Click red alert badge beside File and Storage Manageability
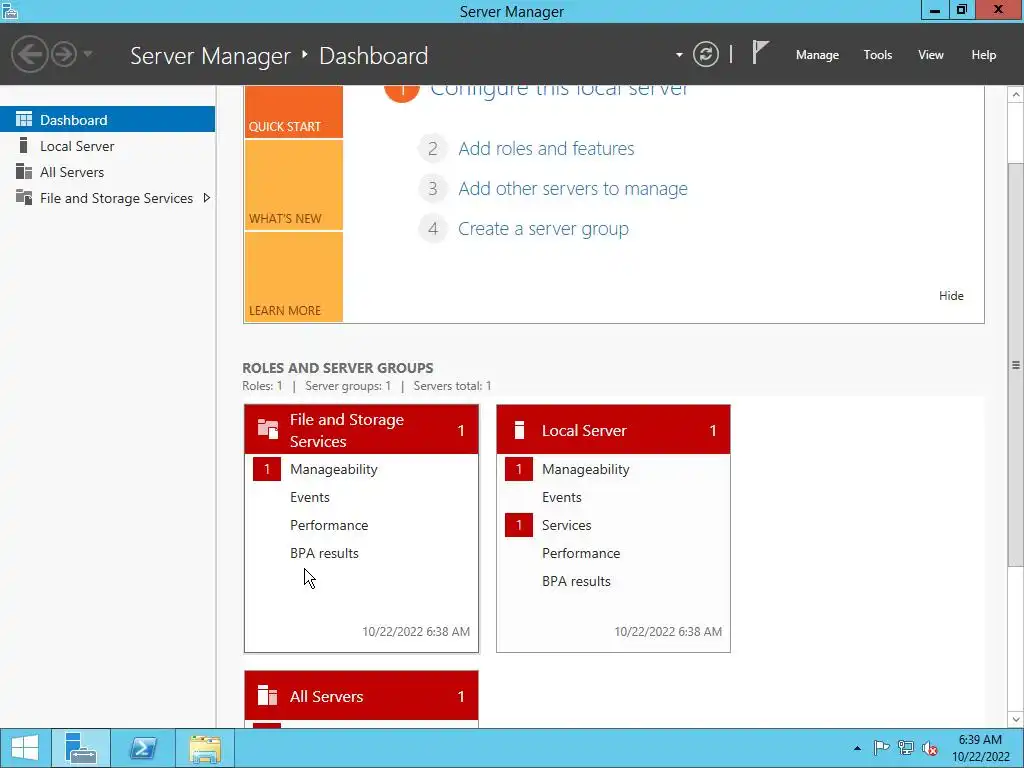 tap(266, 469)
